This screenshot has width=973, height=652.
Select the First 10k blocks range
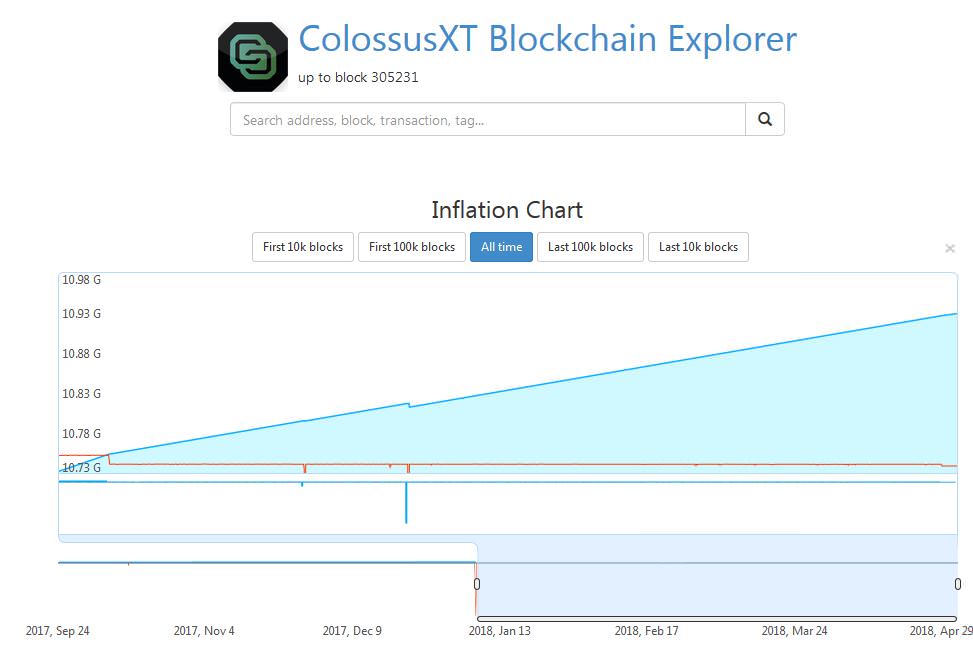point(303,247)
